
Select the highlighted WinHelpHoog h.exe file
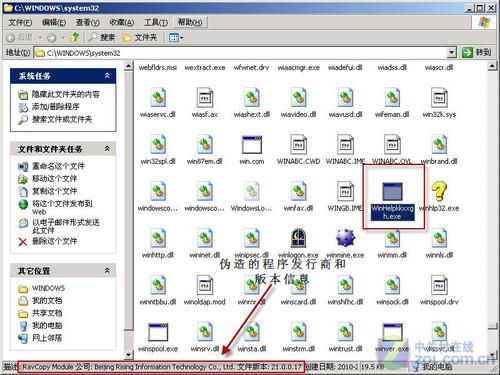pyautogui.click(x=392, y=201)
